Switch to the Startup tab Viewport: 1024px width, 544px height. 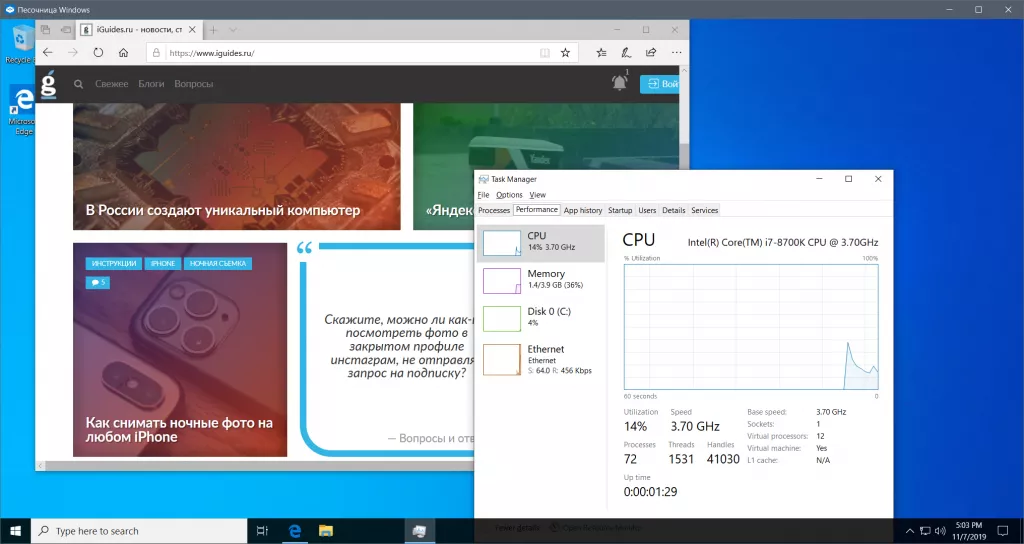(x=620, y=210)
